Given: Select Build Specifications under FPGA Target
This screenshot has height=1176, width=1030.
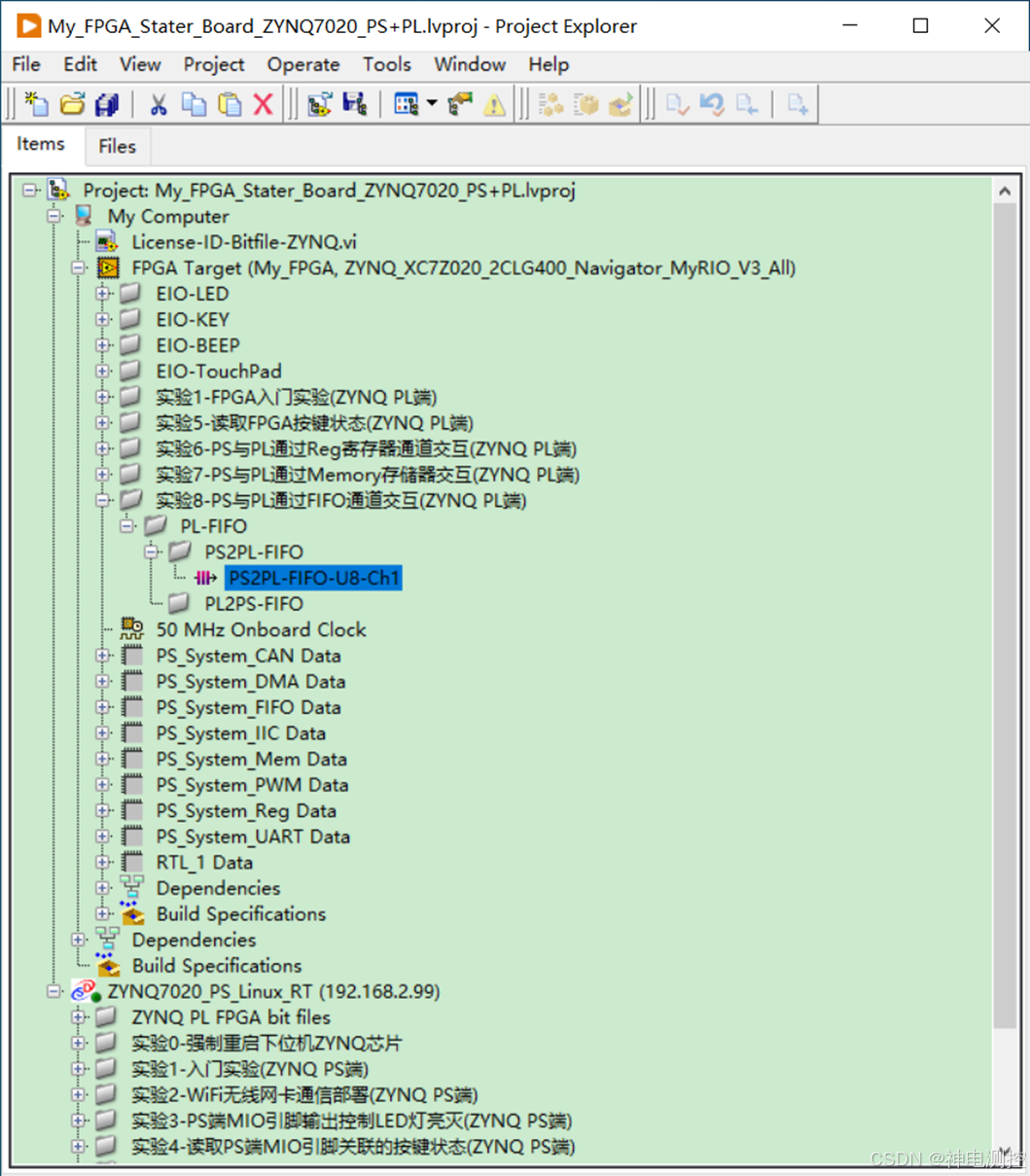Looking at the screenshot, I should 240,914.
